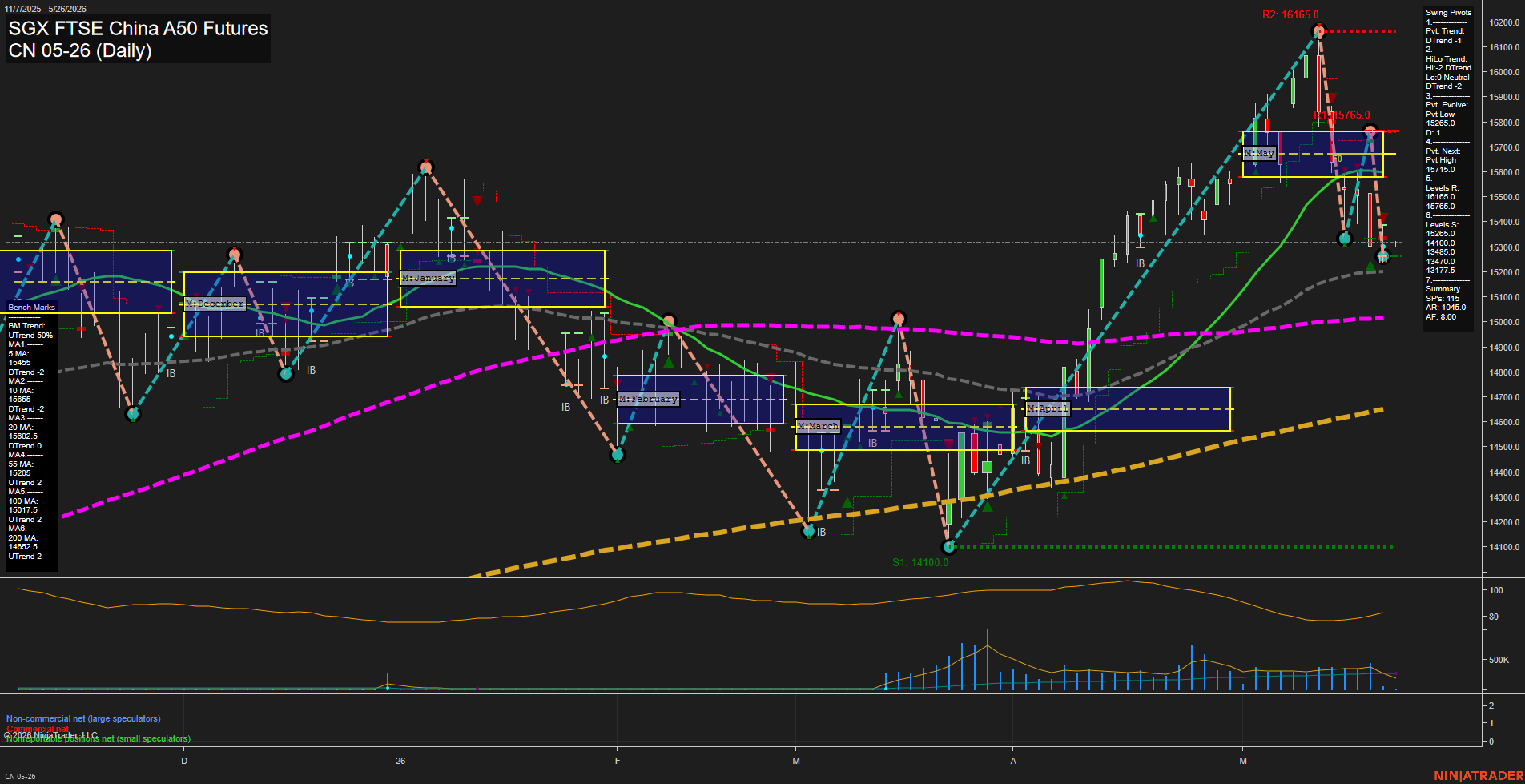Click swing high pivot marker above M:January box
The image size is (1525, 784).
point(426,167)
